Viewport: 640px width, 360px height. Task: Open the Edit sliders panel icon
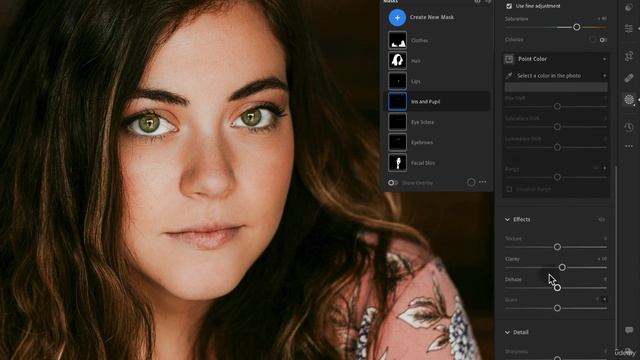click(629, 28)
